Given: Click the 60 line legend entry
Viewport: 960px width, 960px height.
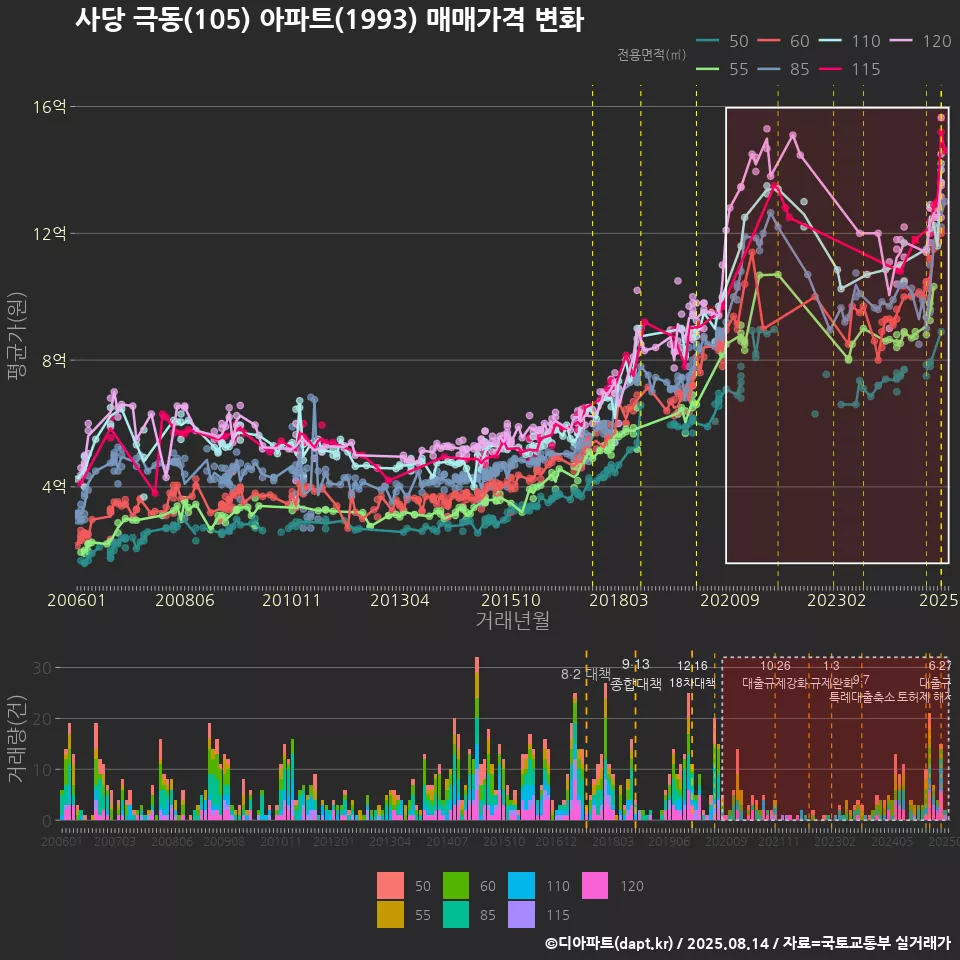Looking at the screenshot, I should pos(783,41).
